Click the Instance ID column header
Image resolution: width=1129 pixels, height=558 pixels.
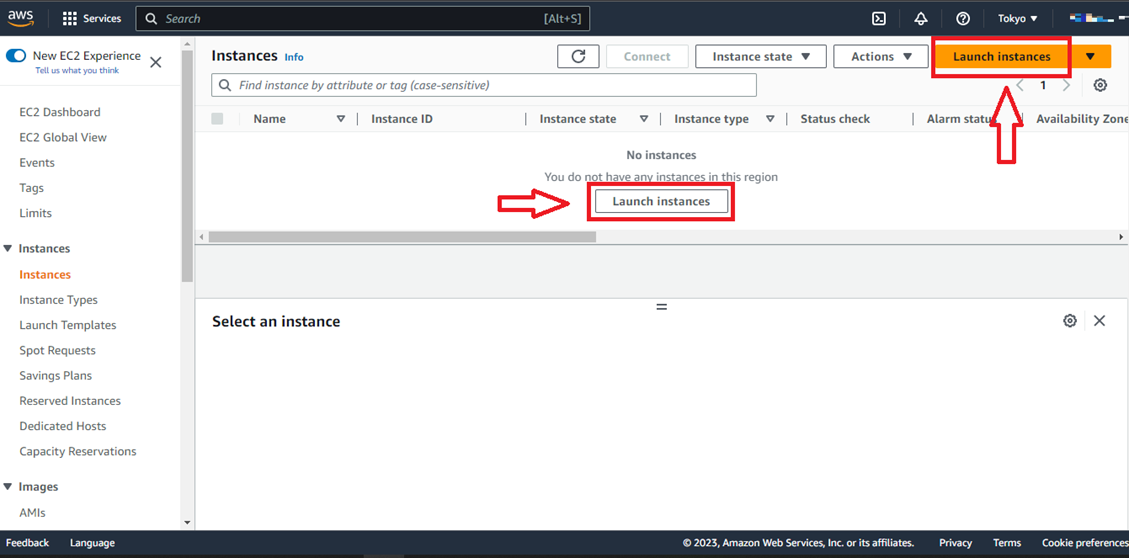coord(402,119)
